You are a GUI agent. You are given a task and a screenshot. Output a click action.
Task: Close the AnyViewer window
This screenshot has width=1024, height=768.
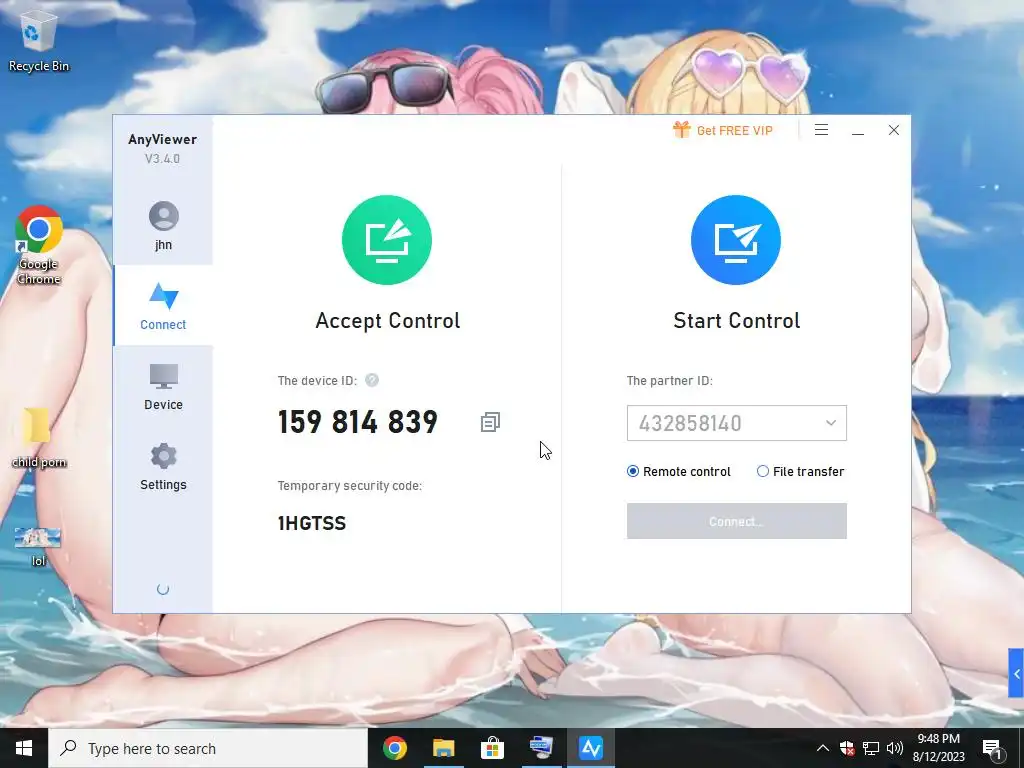pos(894,130)
